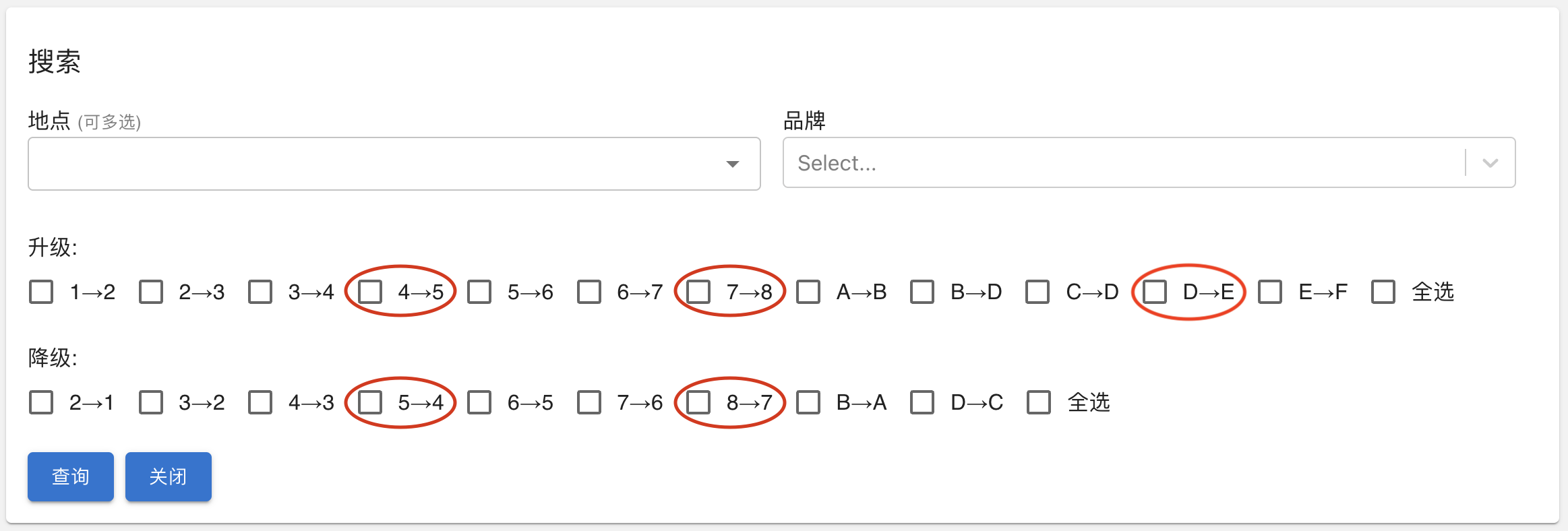Check the C→D upgrade checkbox

1037,292
